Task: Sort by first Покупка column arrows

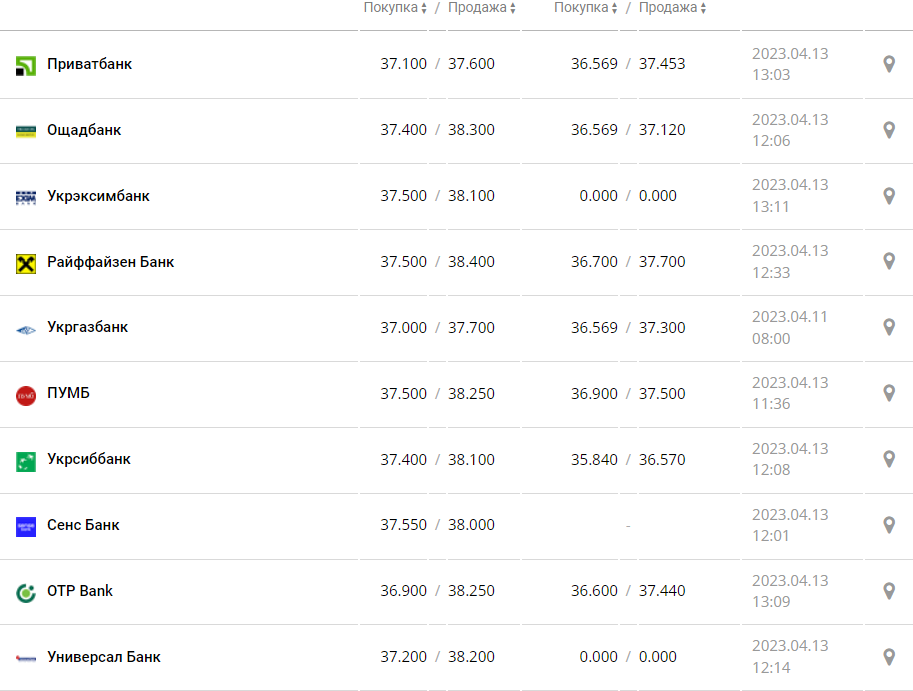Action: 424,8
